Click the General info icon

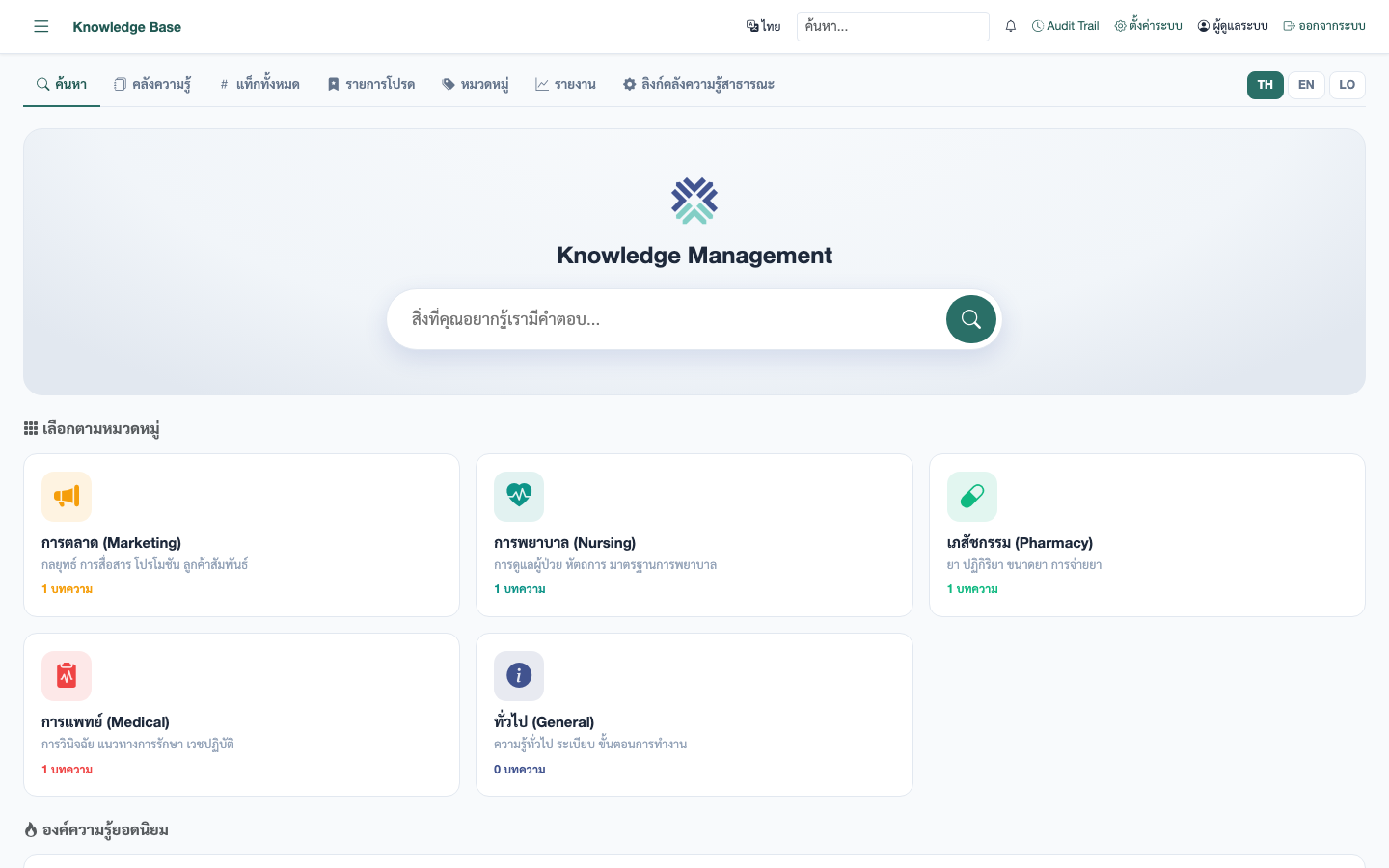click(519, 676)
